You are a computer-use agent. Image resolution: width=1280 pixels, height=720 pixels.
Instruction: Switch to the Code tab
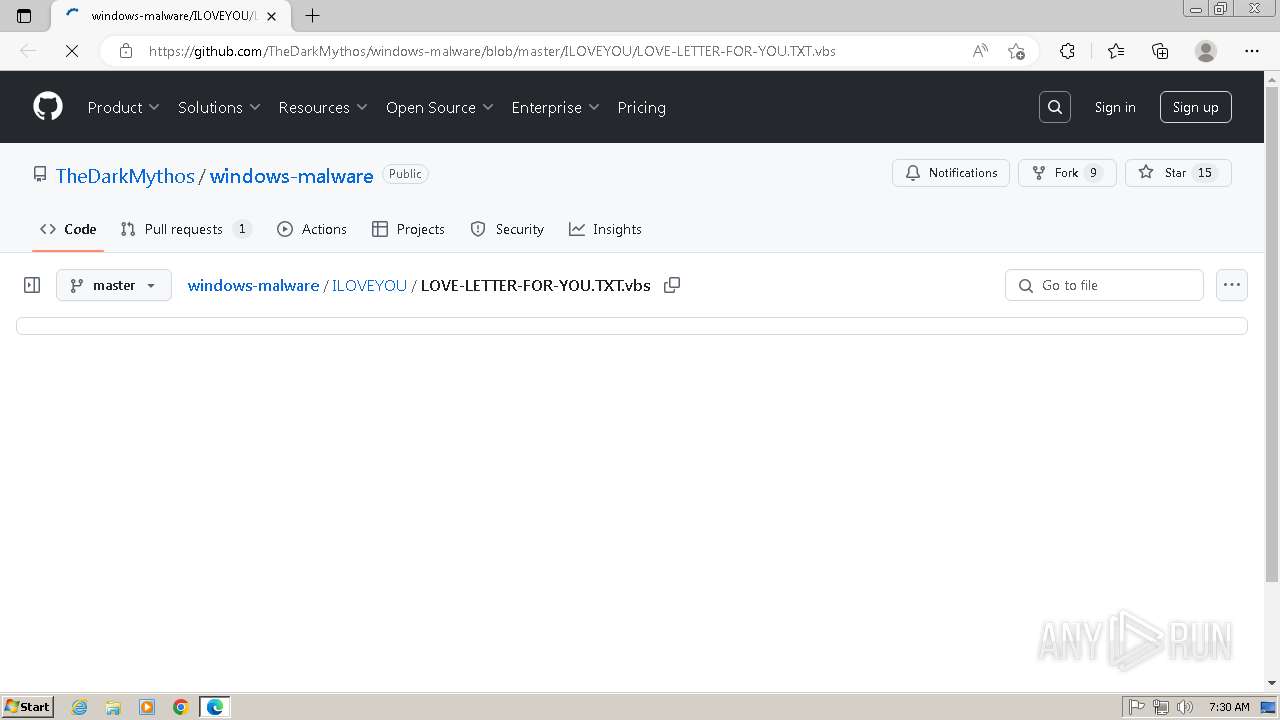[x=68, y=229]
